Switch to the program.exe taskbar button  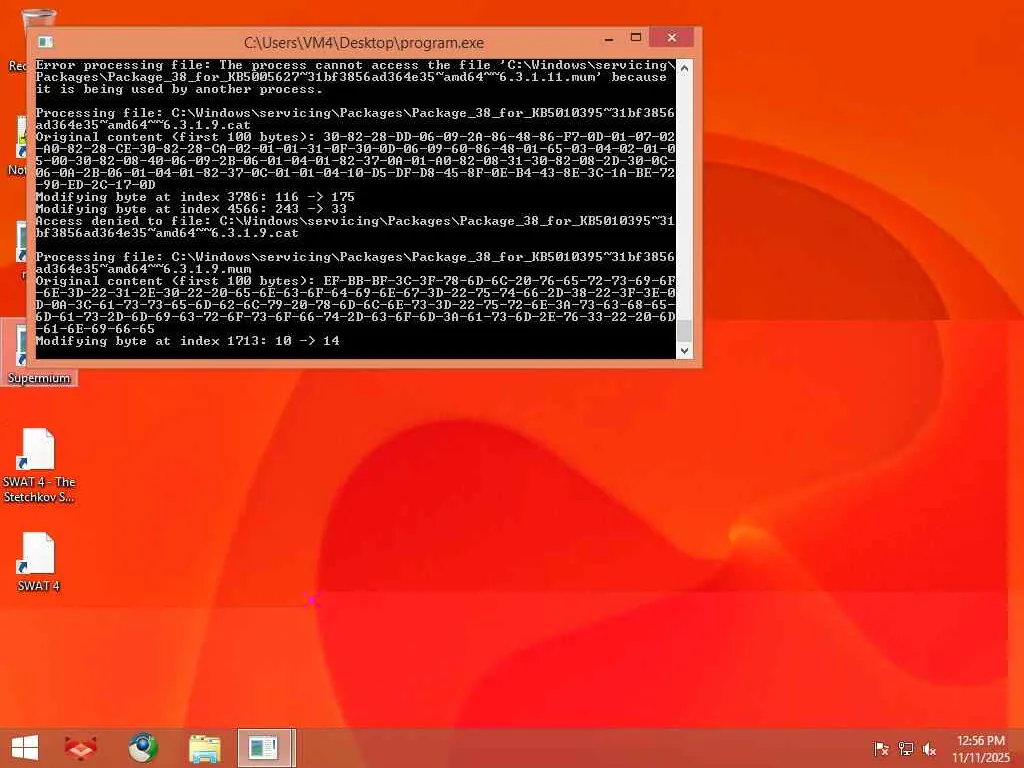click(x=266, y=748)
